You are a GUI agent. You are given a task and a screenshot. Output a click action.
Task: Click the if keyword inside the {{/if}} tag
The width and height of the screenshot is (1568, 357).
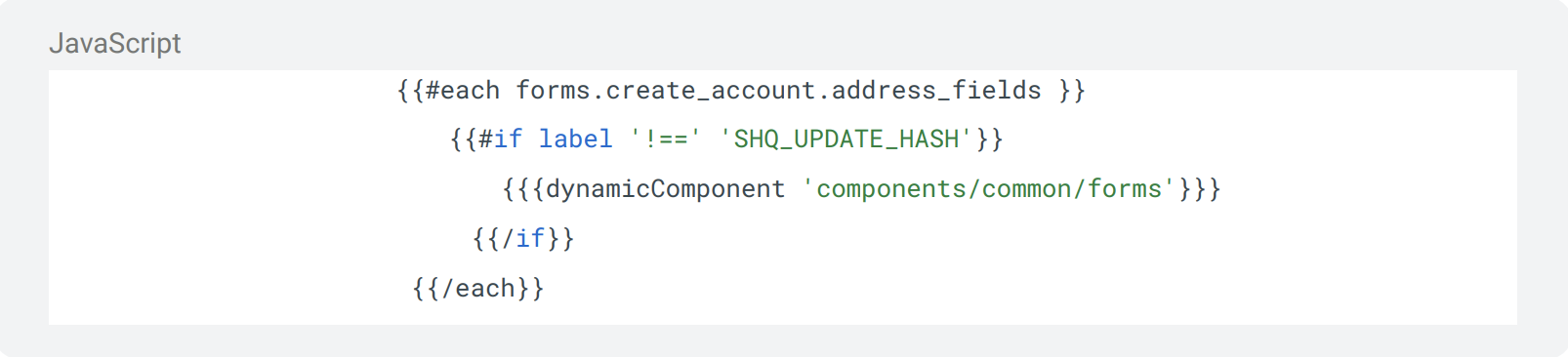pyautogui.click(x=530, y=239)
